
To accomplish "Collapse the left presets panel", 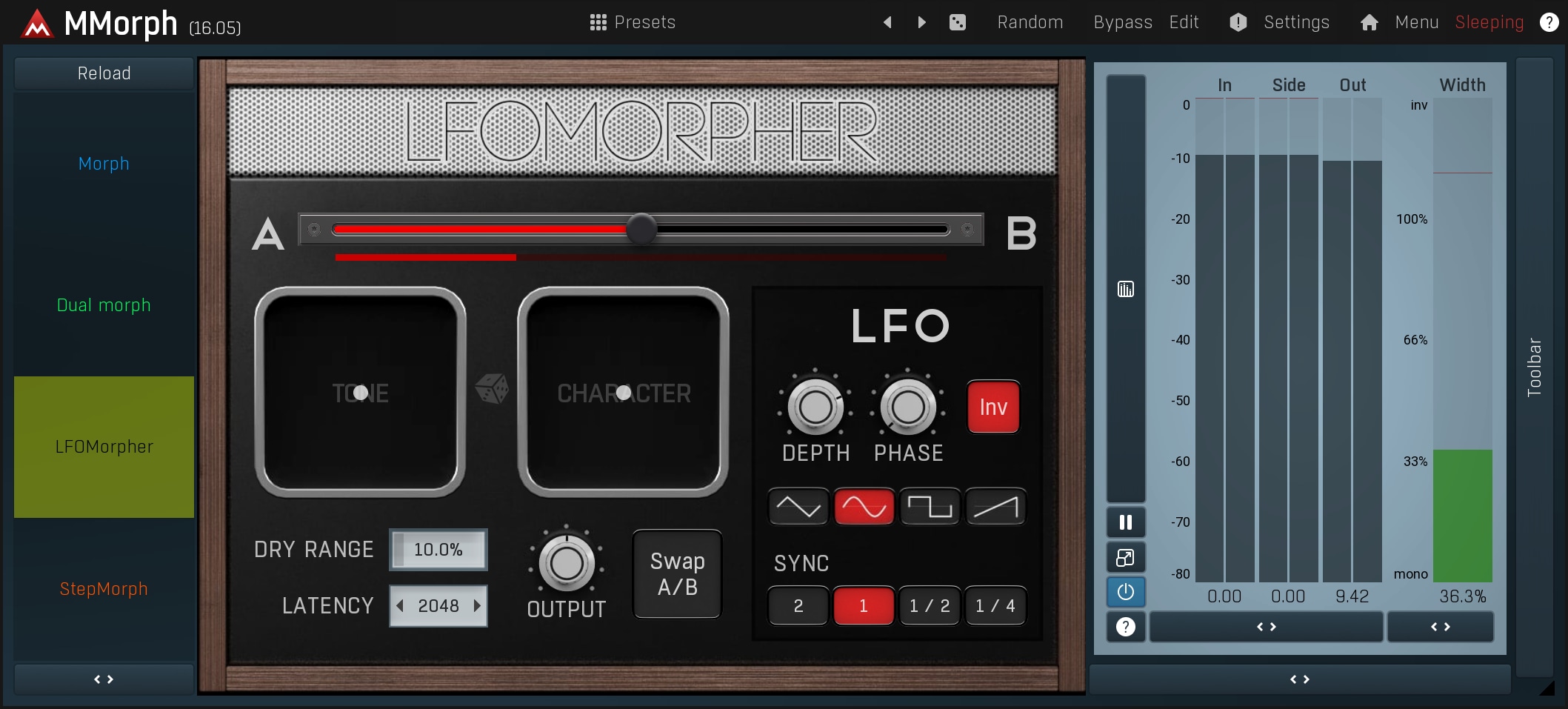I will [x=104, y=679].
